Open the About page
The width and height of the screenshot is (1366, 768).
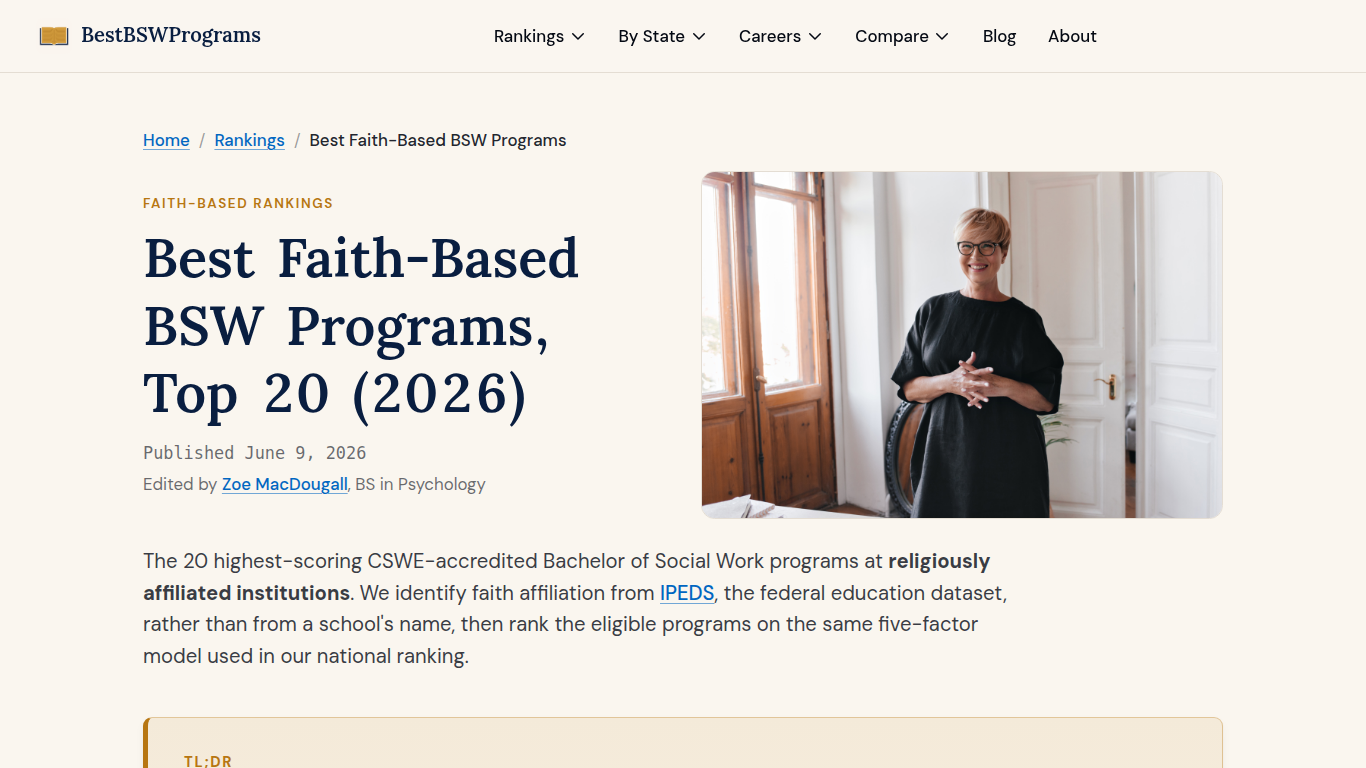[1072, 36]
